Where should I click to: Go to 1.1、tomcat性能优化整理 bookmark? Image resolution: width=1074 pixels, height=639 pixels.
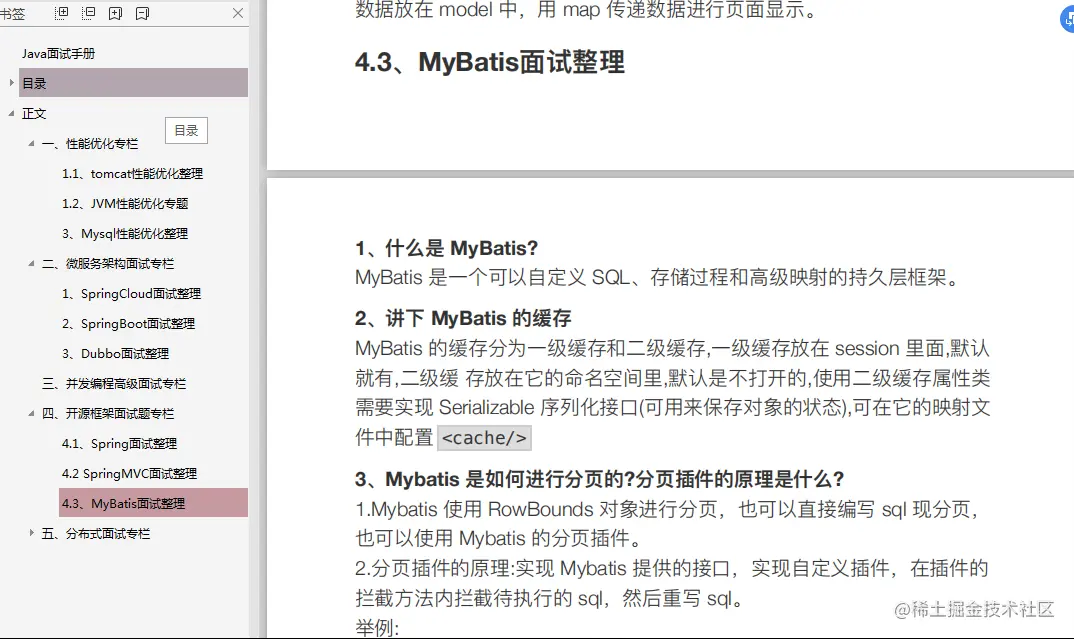[x=132, y=173]
